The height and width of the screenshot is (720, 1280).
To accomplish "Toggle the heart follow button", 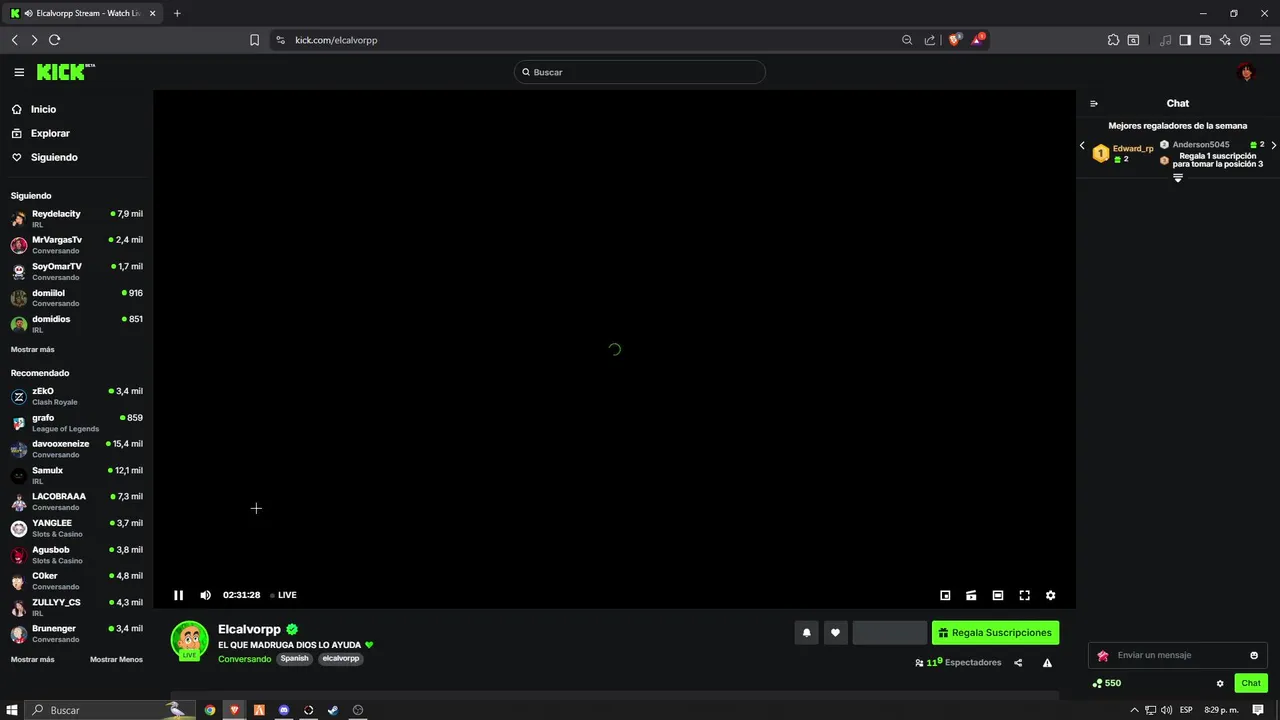I will tap(835, 632).
